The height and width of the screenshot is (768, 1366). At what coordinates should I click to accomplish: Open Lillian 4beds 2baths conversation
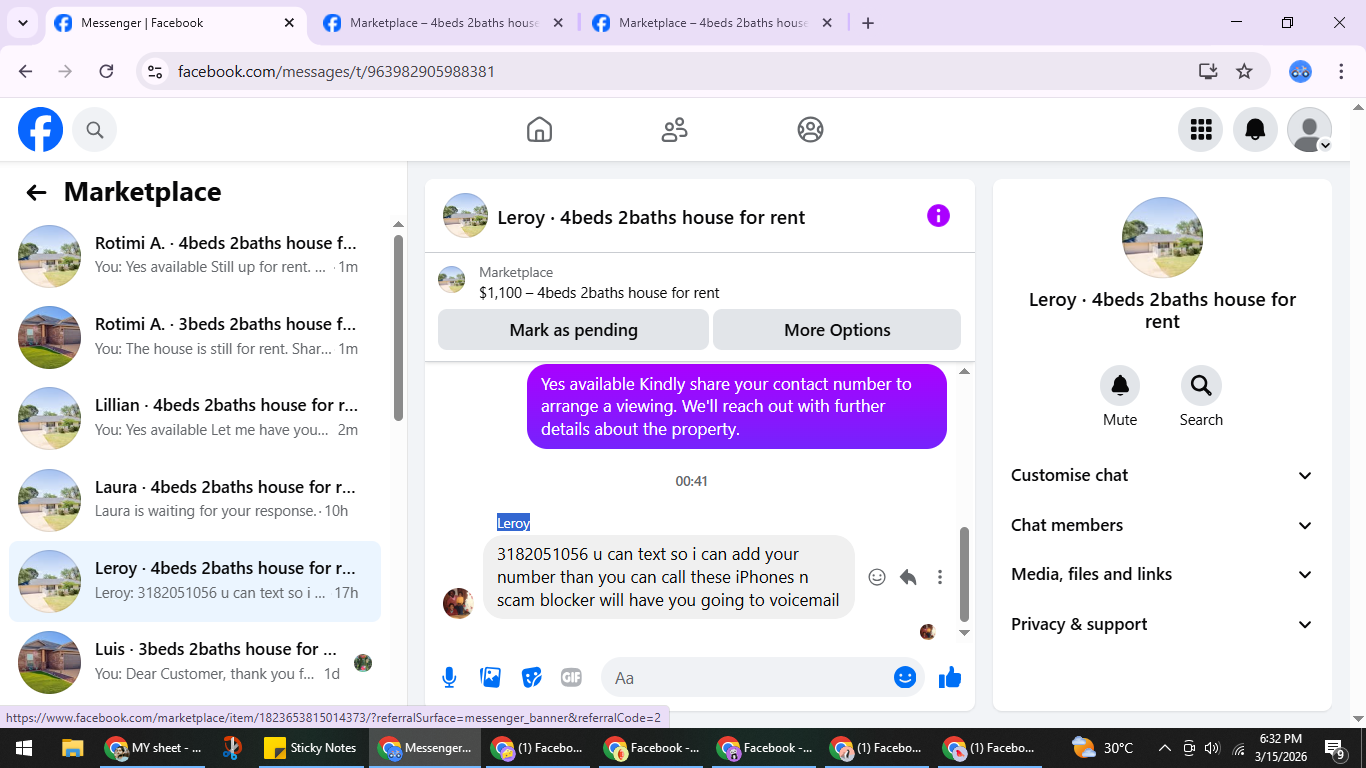[195, 418]
